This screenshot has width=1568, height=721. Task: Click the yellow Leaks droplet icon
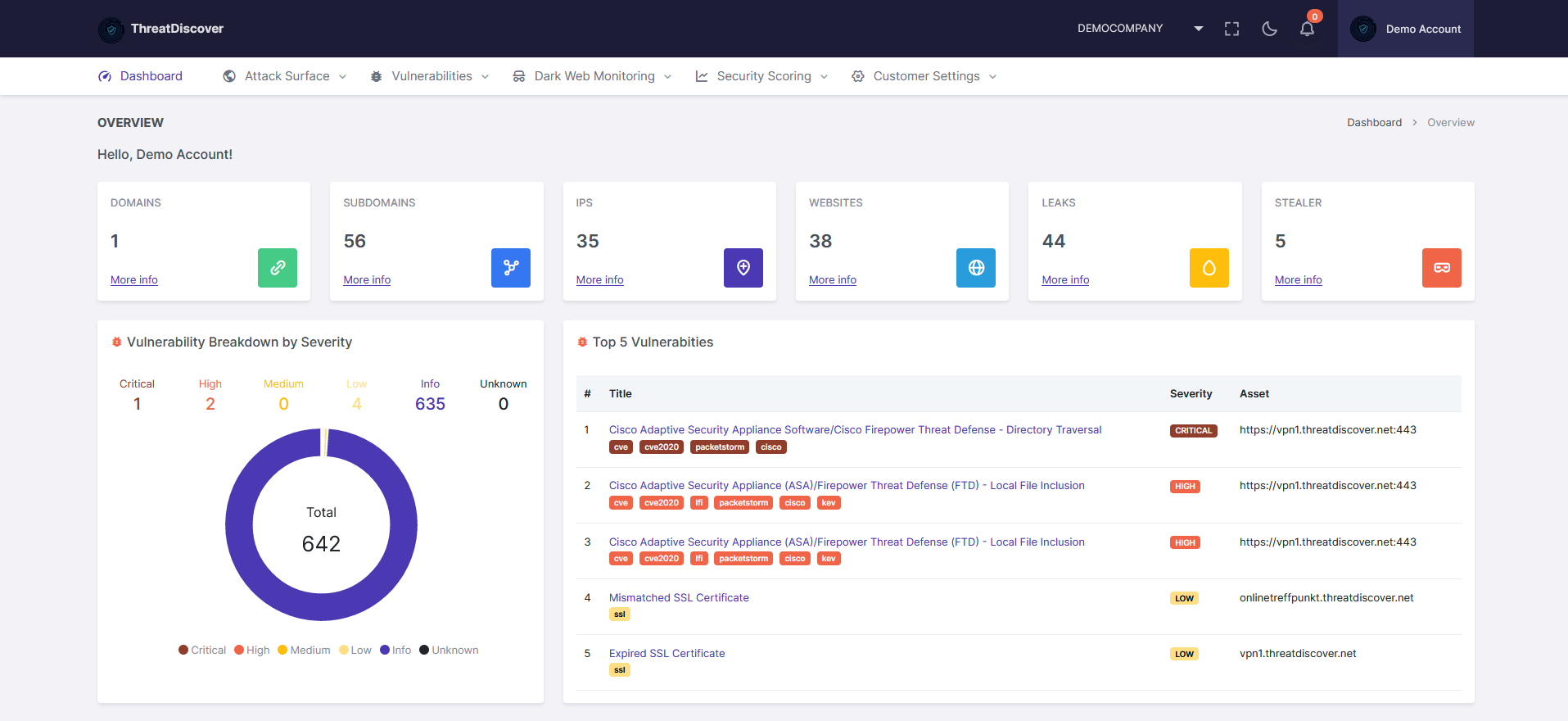pyautogui.click(x=1209, y=268)
